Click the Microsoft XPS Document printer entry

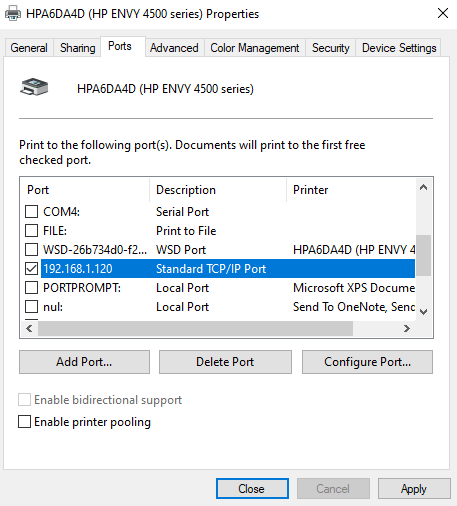click(x=354, y=288)
